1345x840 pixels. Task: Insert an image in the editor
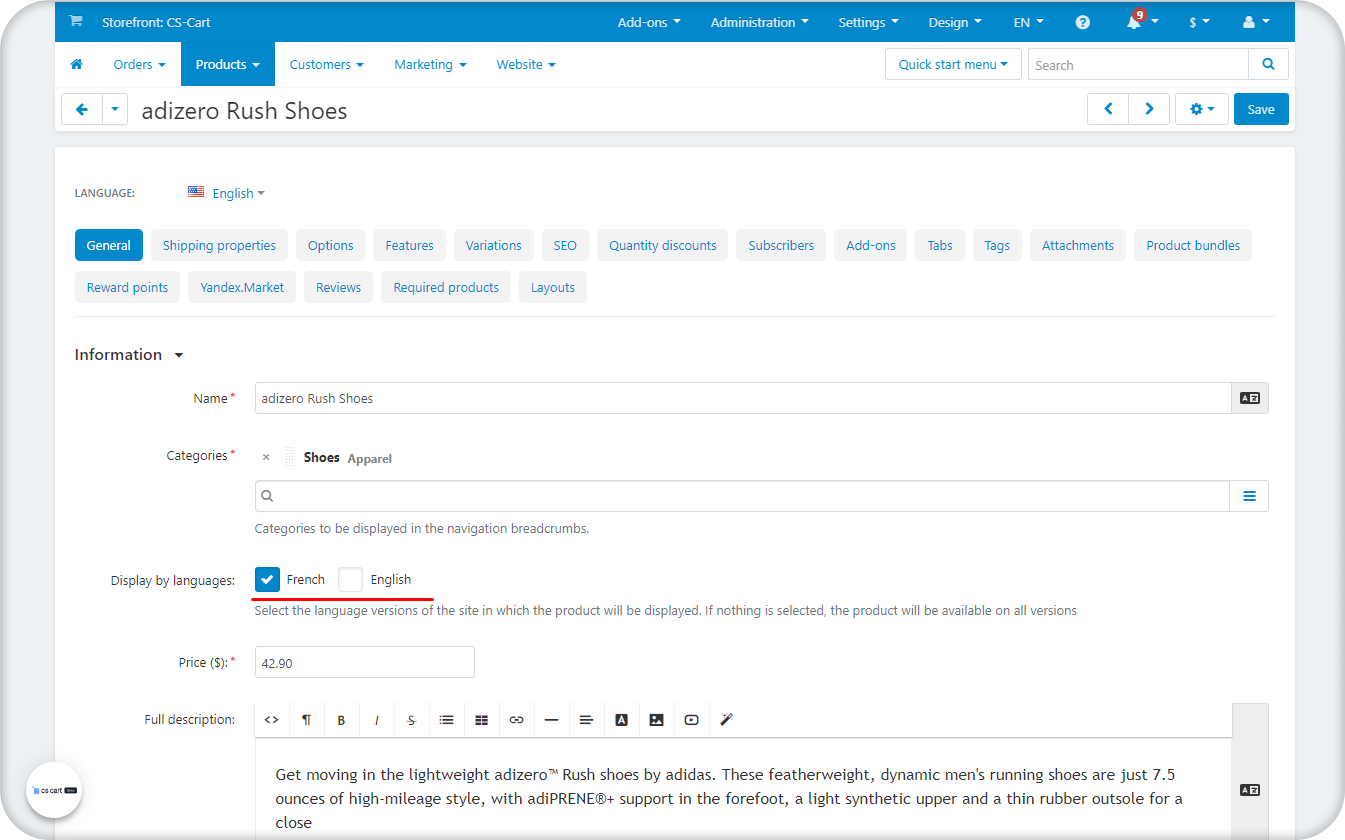656,720
